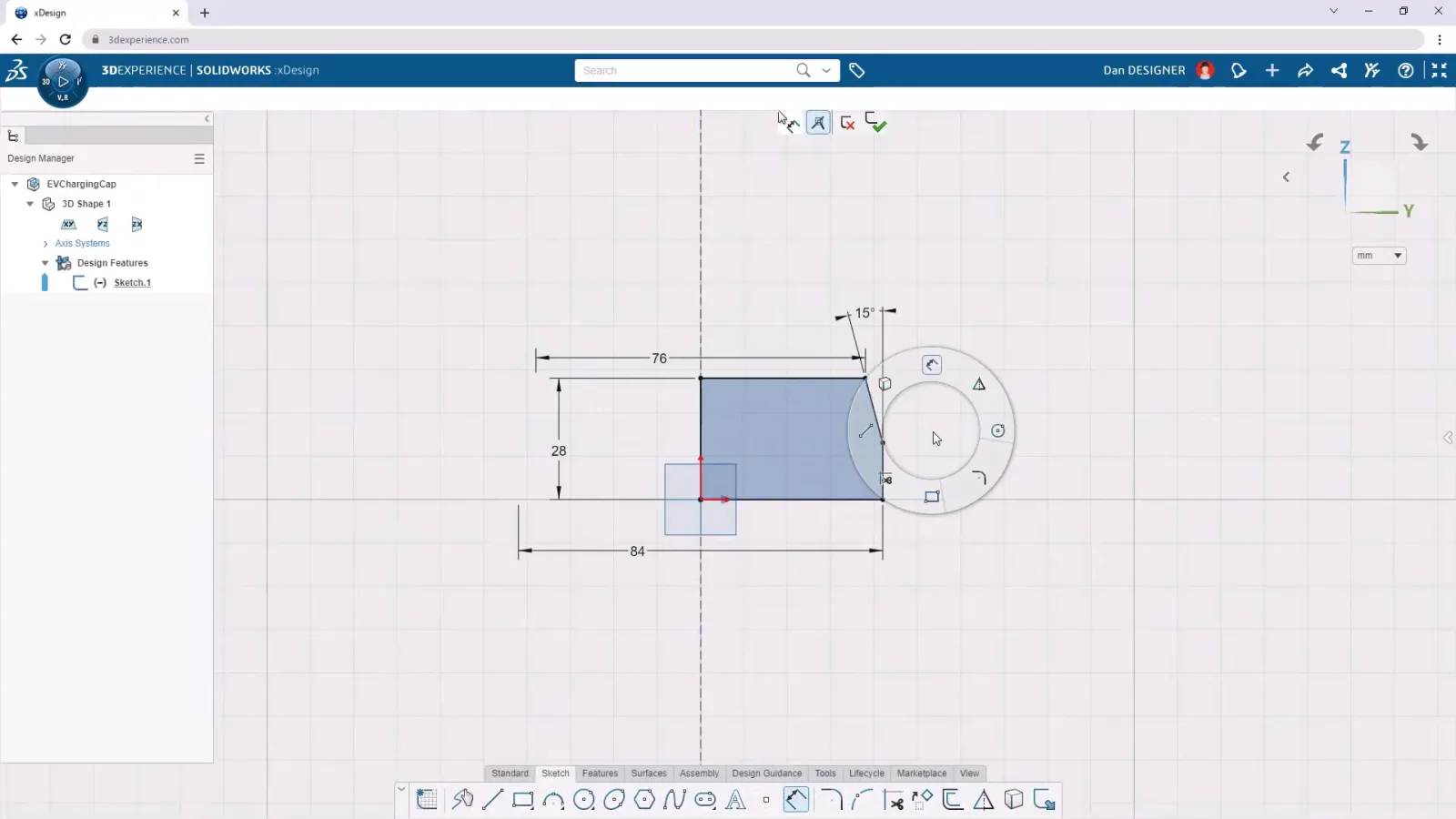
Task: Open the Marketplace tab
Action: tap(921, 773)
